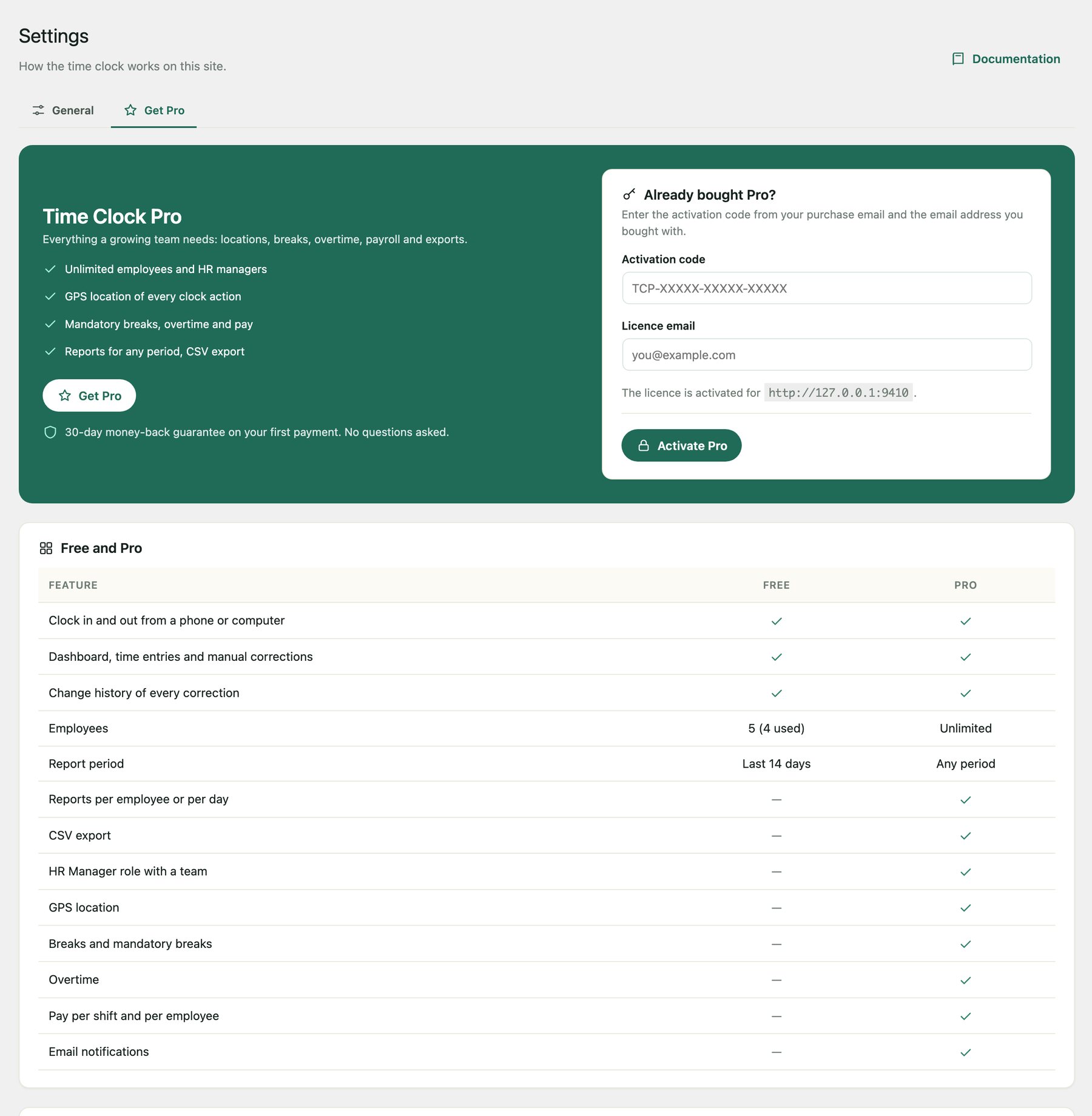This screenshot has width=1092, height=1116.
Task: Select the Get Pro tab
Action: pyautogui.click(x=154, y=110)
